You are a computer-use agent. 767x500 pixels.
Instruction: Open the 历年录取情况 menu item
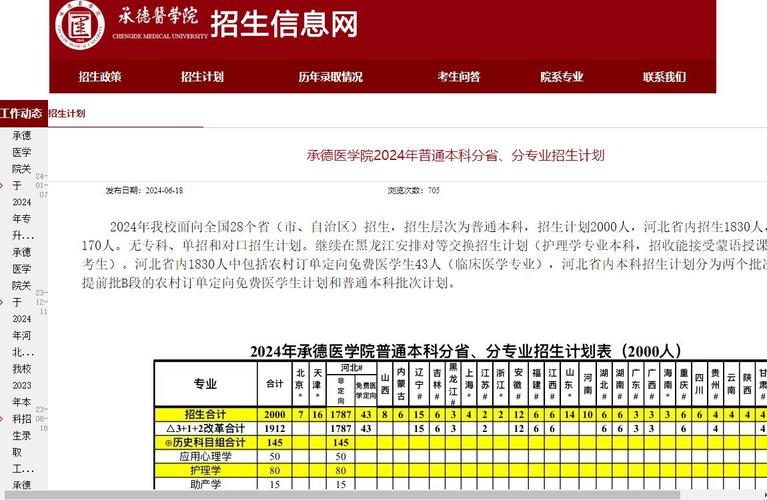click(x=331, y=77)
